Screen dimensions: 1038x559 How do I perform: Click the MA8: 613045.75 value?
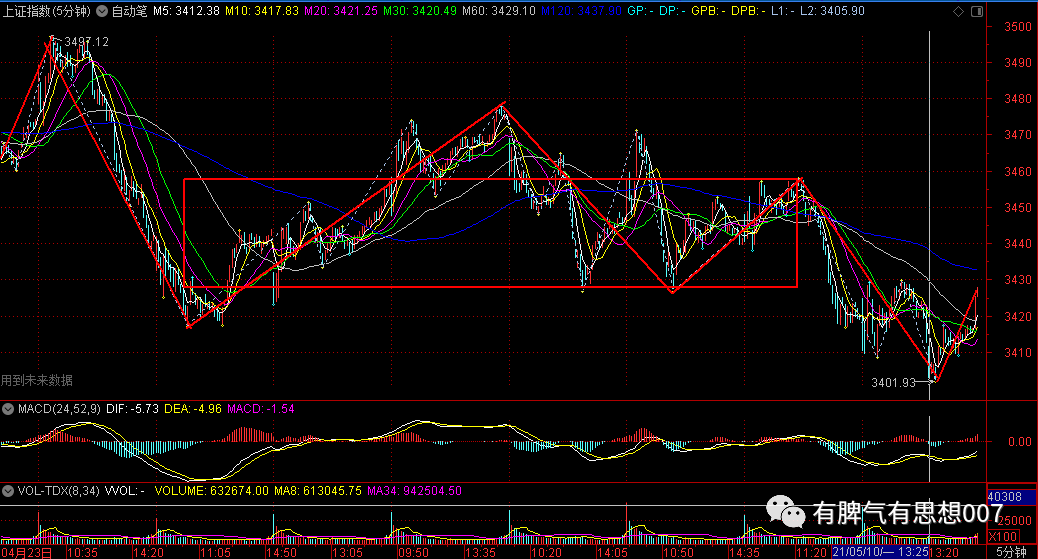318,491
